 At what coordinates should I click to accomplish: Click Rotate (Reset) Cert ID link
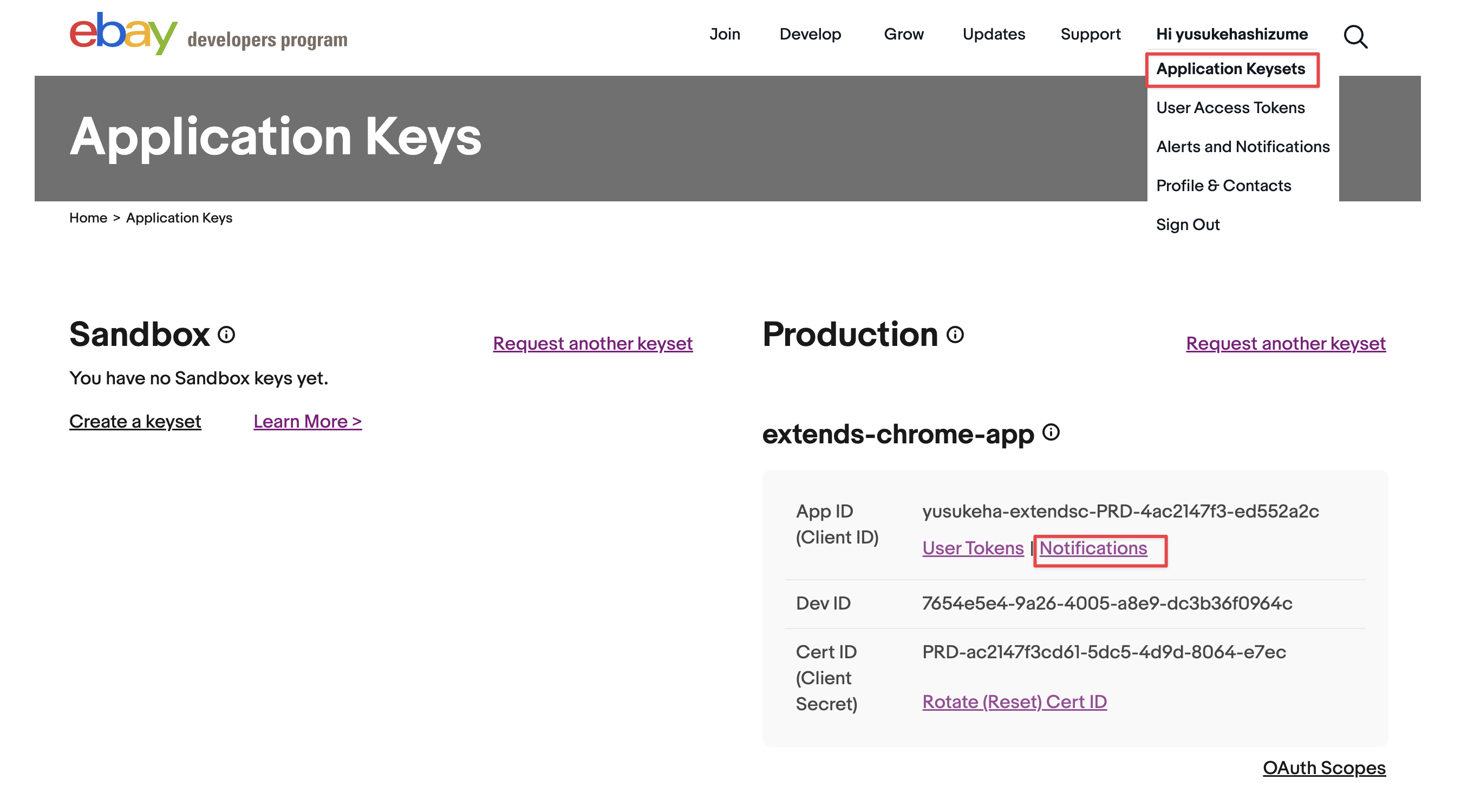[1014, 702]
